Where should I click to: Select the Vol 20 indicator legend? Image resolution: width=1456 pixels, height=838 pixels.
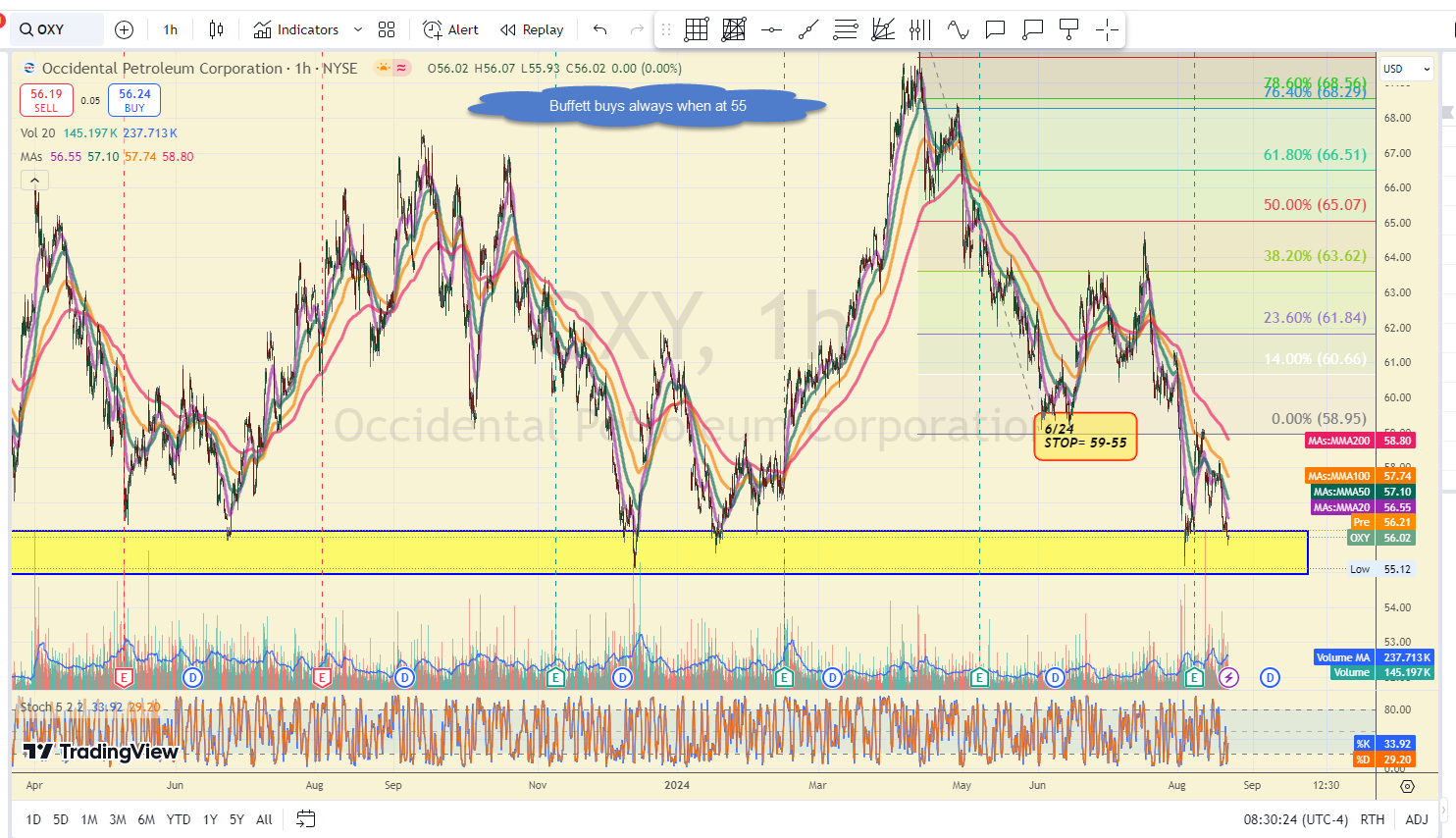[x=99, y=133]
